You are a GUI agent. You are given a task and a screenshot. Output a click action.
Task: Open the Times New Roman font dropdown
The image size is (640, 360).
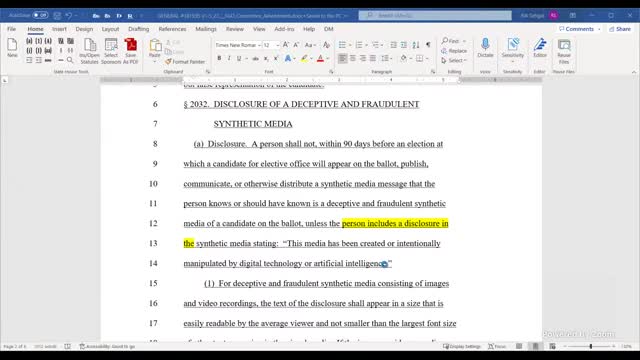coord(238,45)
